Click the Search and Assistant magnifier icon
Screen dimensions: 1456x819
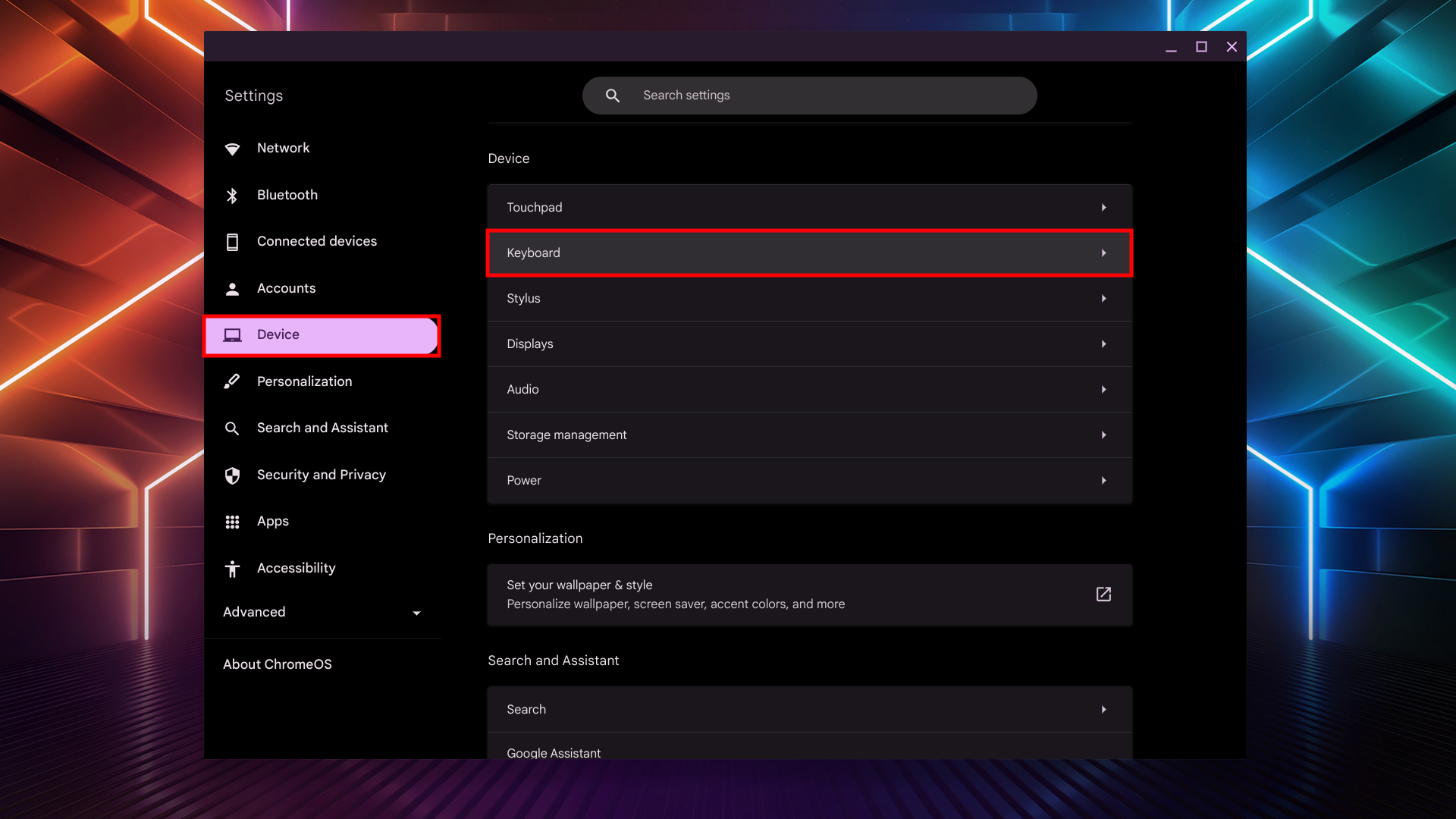coord(232,428)
